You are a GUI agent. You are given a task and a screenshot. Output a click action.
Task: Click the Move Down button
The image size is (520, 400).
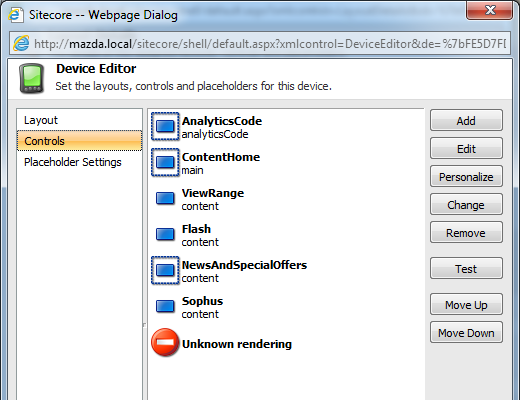466,333
